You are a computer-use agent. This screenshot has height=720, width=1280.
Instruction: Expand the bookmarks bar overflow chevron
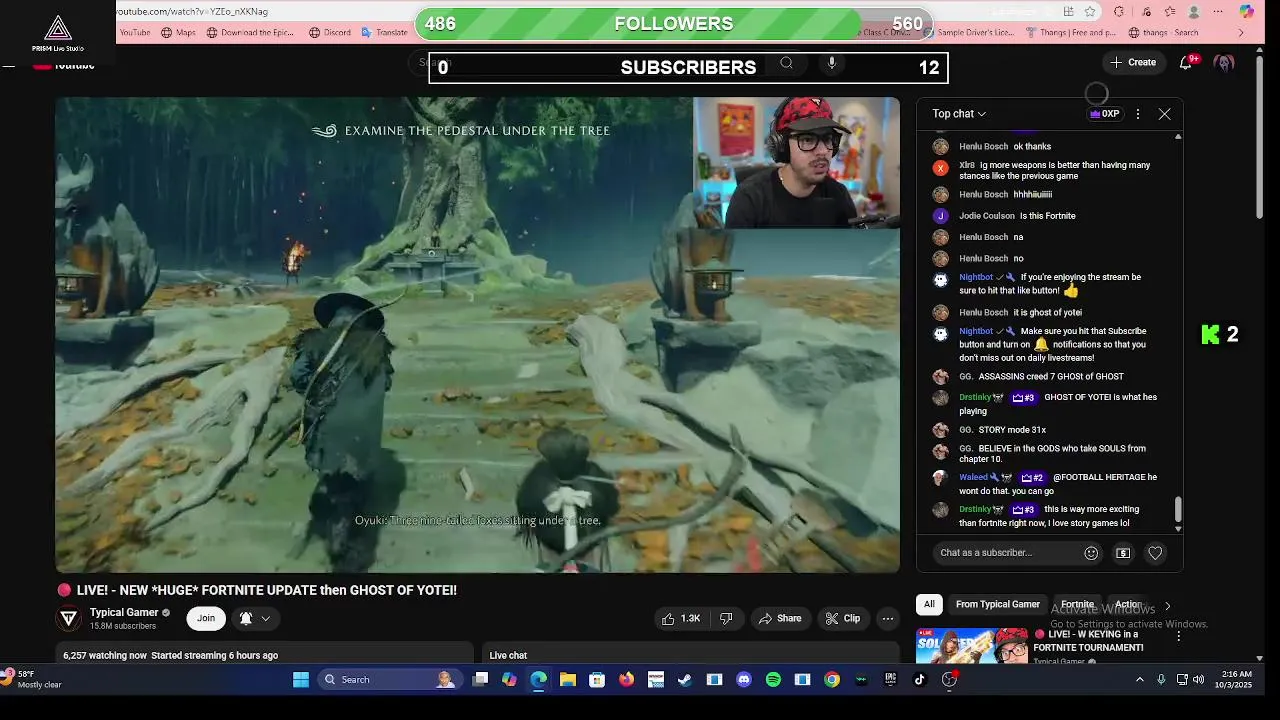1241,32
